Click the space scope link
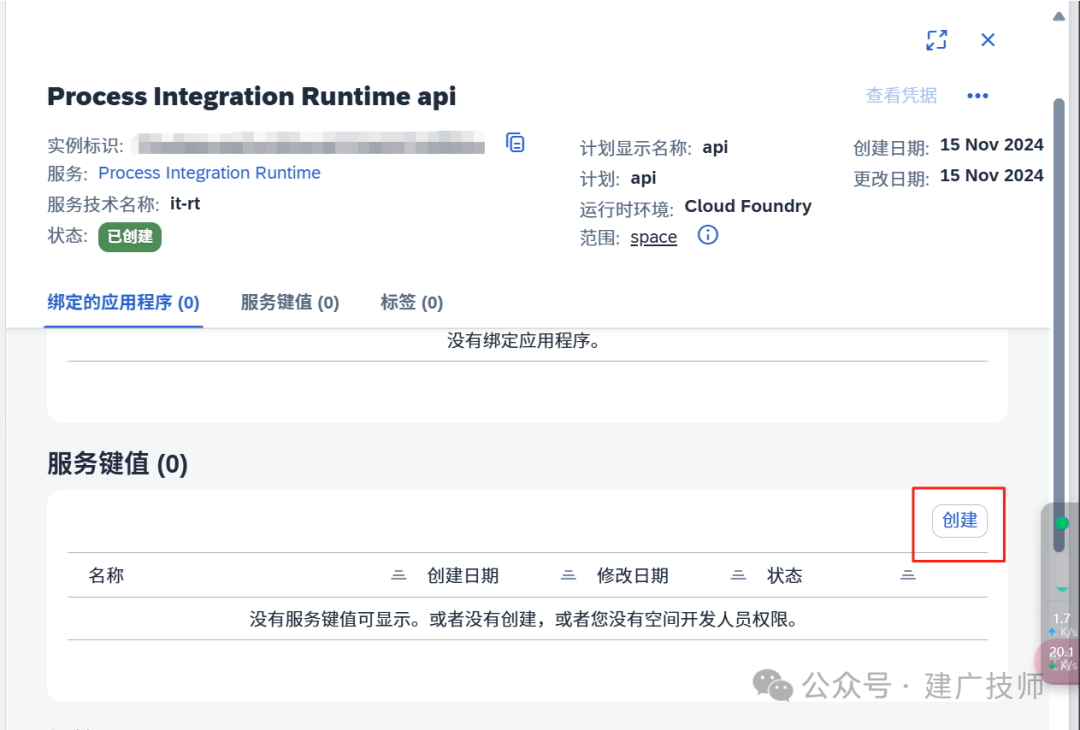 coord(654,237)
